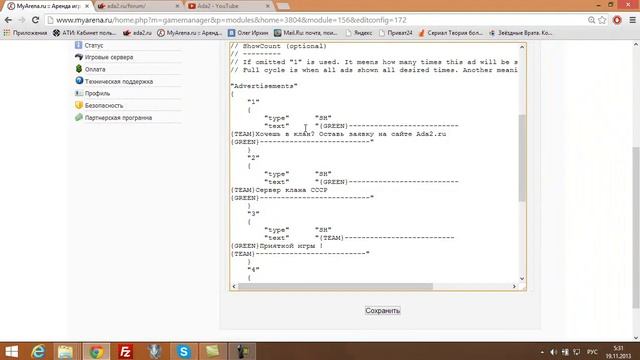The image size is (640, 360).
Task: Open the Звёздные Врата bookmark
Action: coord(520,33)
